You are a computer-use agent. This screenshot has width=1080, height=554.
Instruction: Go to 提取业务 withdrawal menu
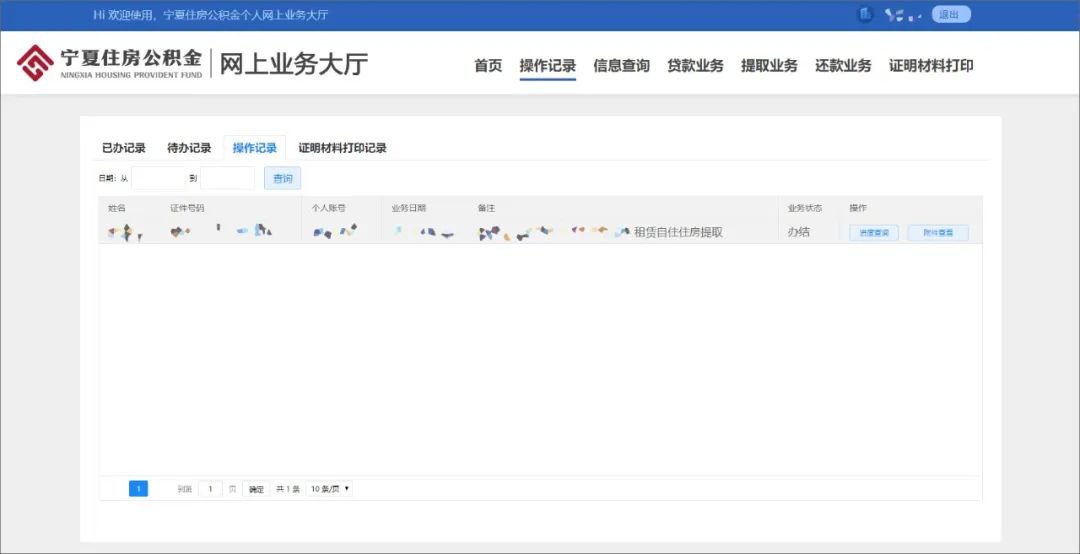click(769, 66)
